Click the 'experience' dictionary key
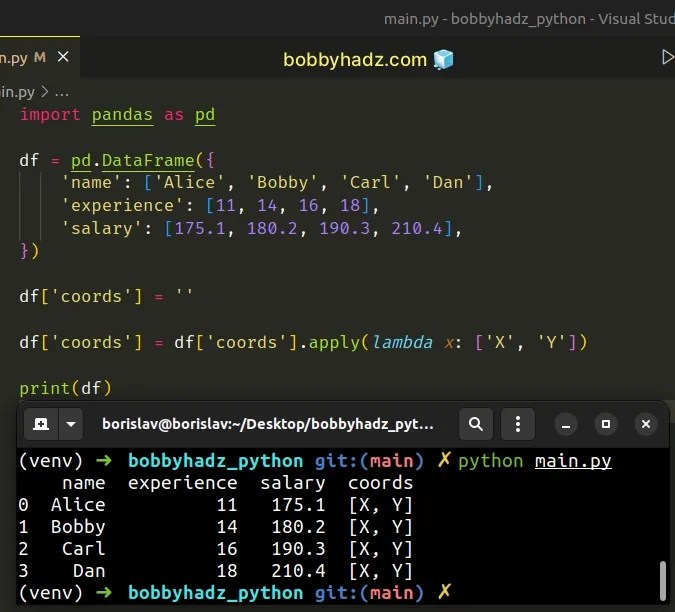 (x=122, y=205)
